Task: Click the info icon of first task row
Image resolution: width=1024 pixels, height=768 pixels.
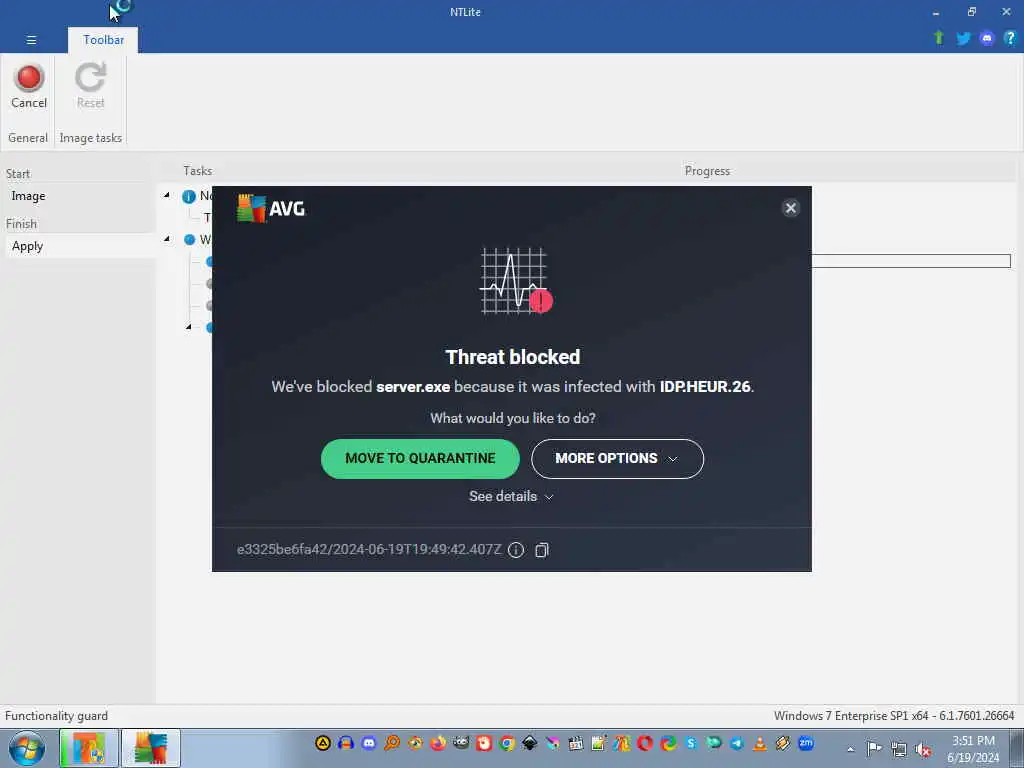Action: coord(189,196)
